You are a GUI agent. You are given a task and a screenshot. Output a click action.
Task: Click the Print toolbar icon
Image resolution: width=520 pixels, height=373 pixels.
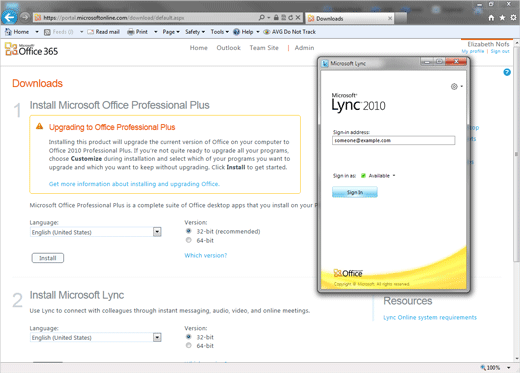131,32
